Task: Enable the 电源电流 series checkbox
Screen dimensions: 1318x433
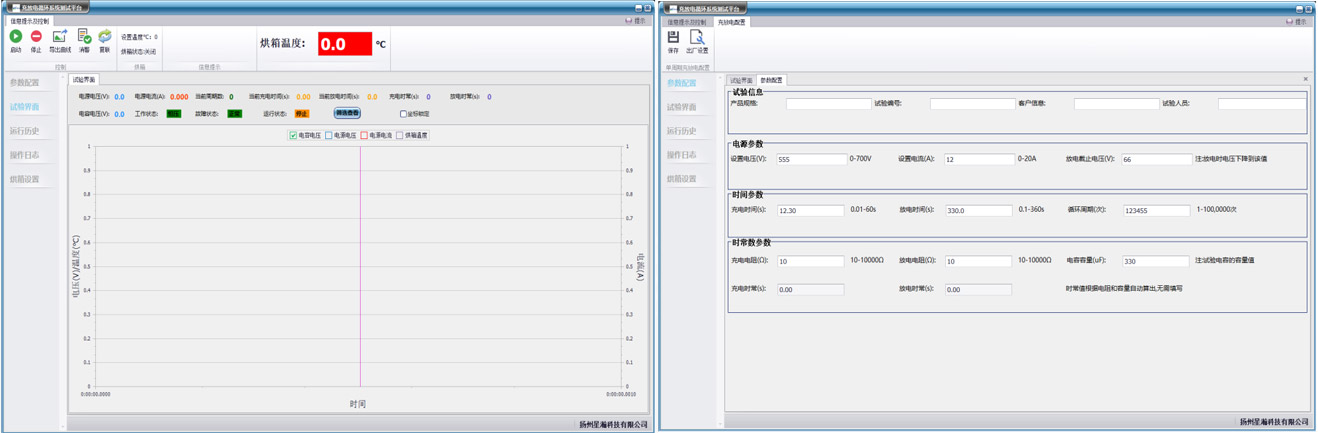Action: [x=364, y=135]
